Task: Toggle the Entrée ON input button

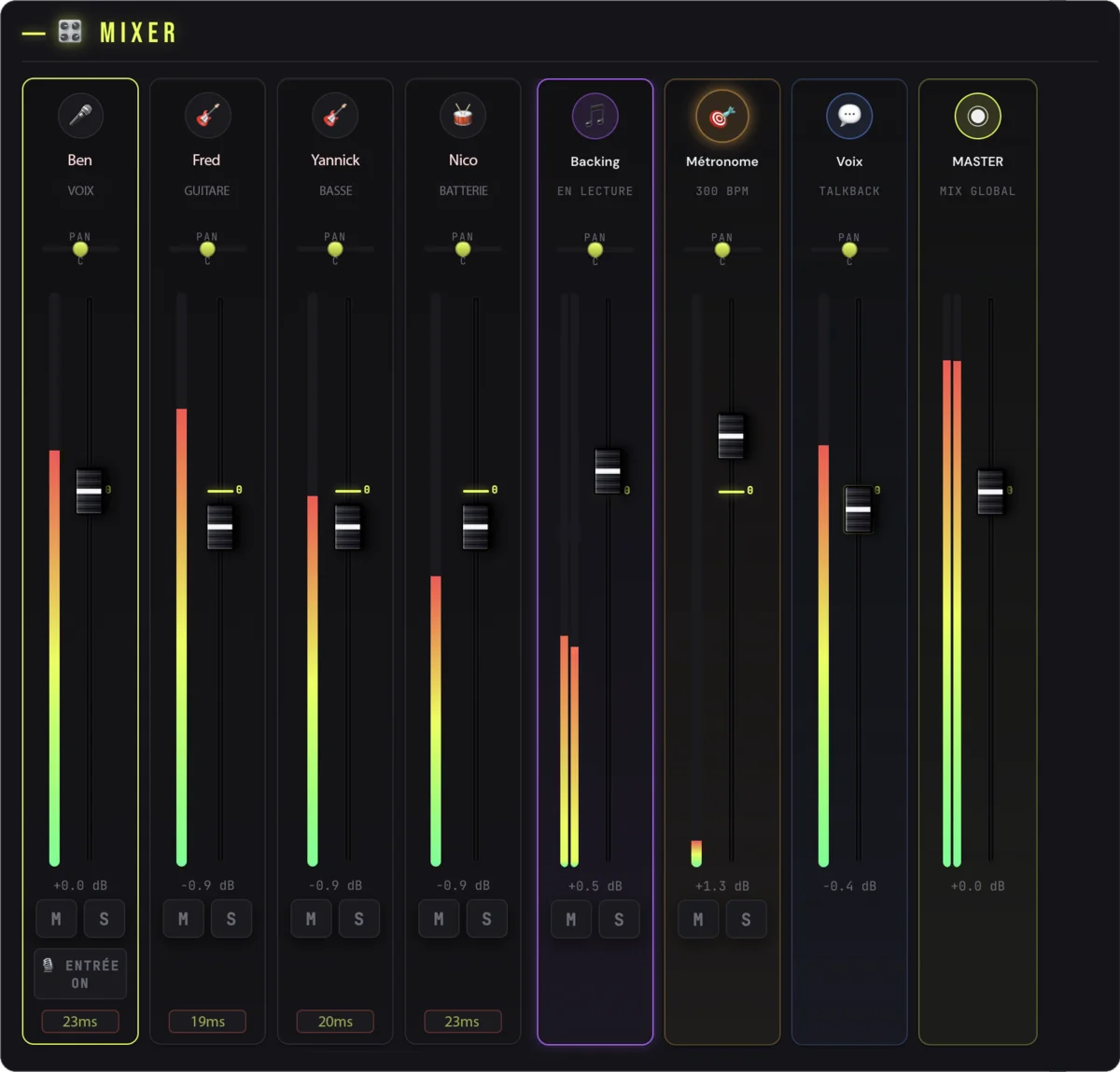Action: pos(80,974)
